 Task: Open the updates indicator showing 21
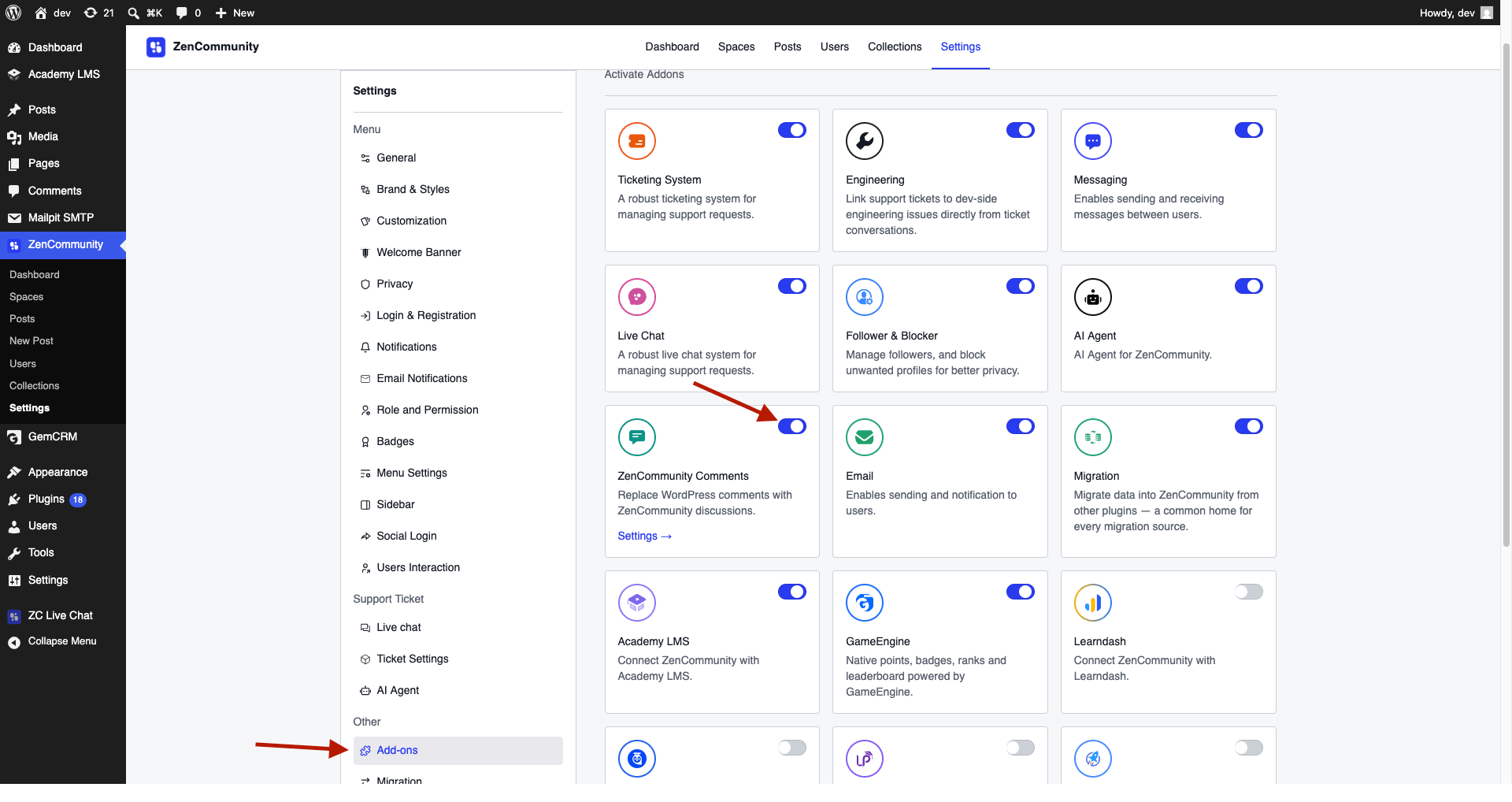coord(99,13)
